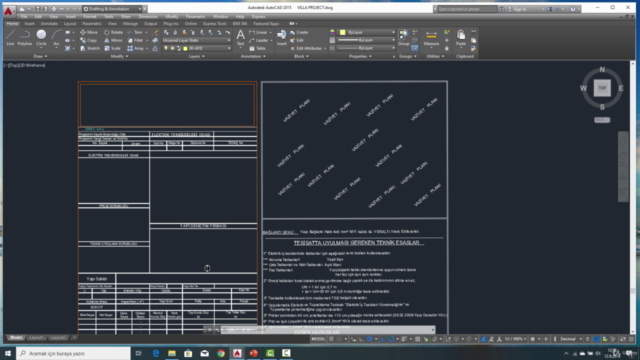Click the Move tool in Modify panel

pyautogui.click(x=89, y=32)
